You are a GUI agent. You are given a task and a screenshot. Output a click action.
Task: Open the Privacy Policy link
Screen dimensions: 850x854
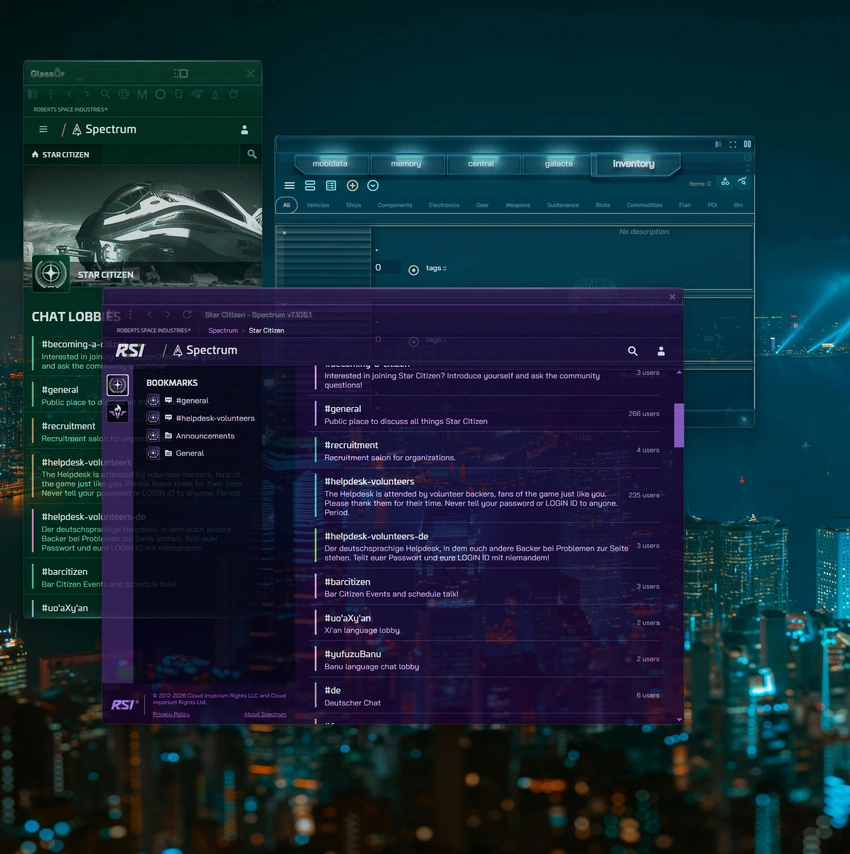click(170, 714)
